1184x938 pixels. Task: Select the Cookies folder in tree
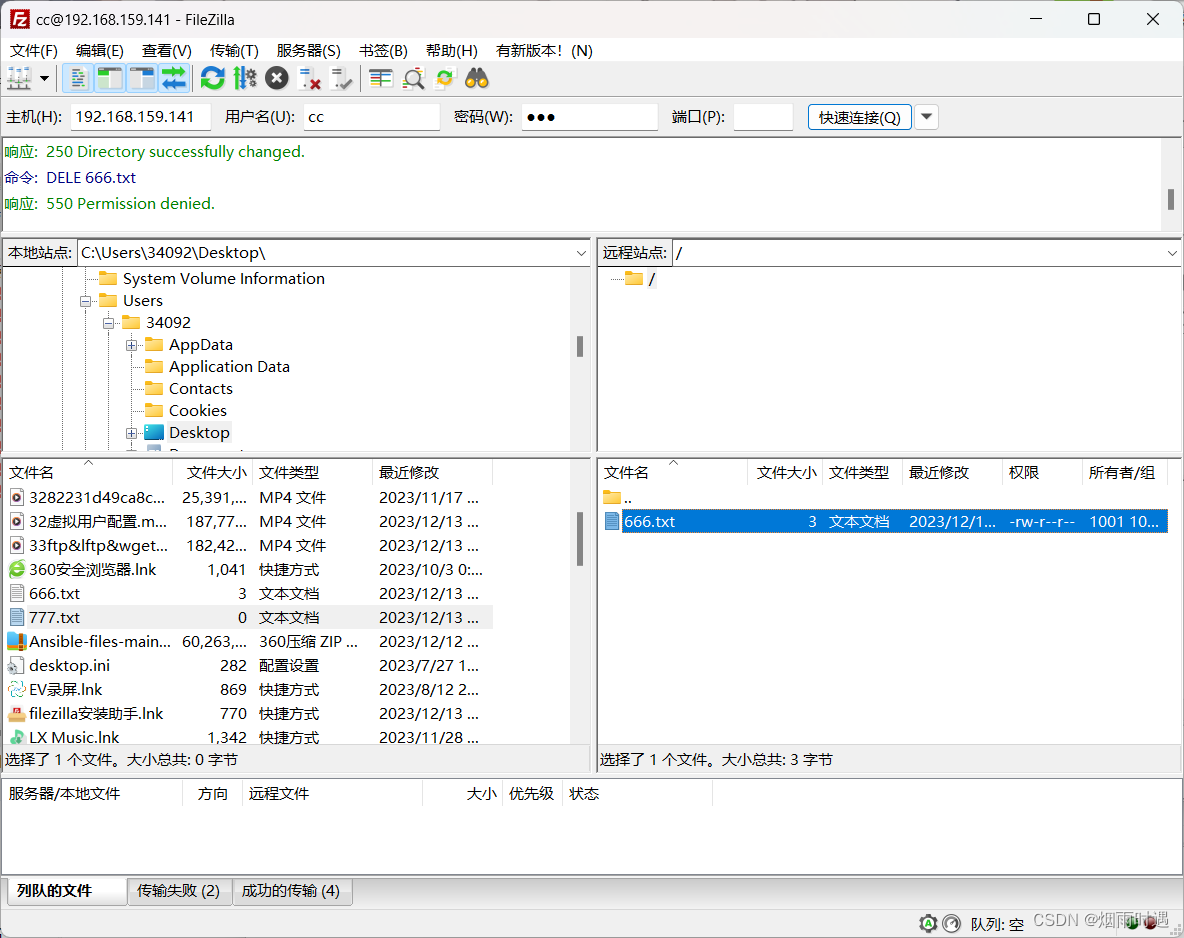197,411
